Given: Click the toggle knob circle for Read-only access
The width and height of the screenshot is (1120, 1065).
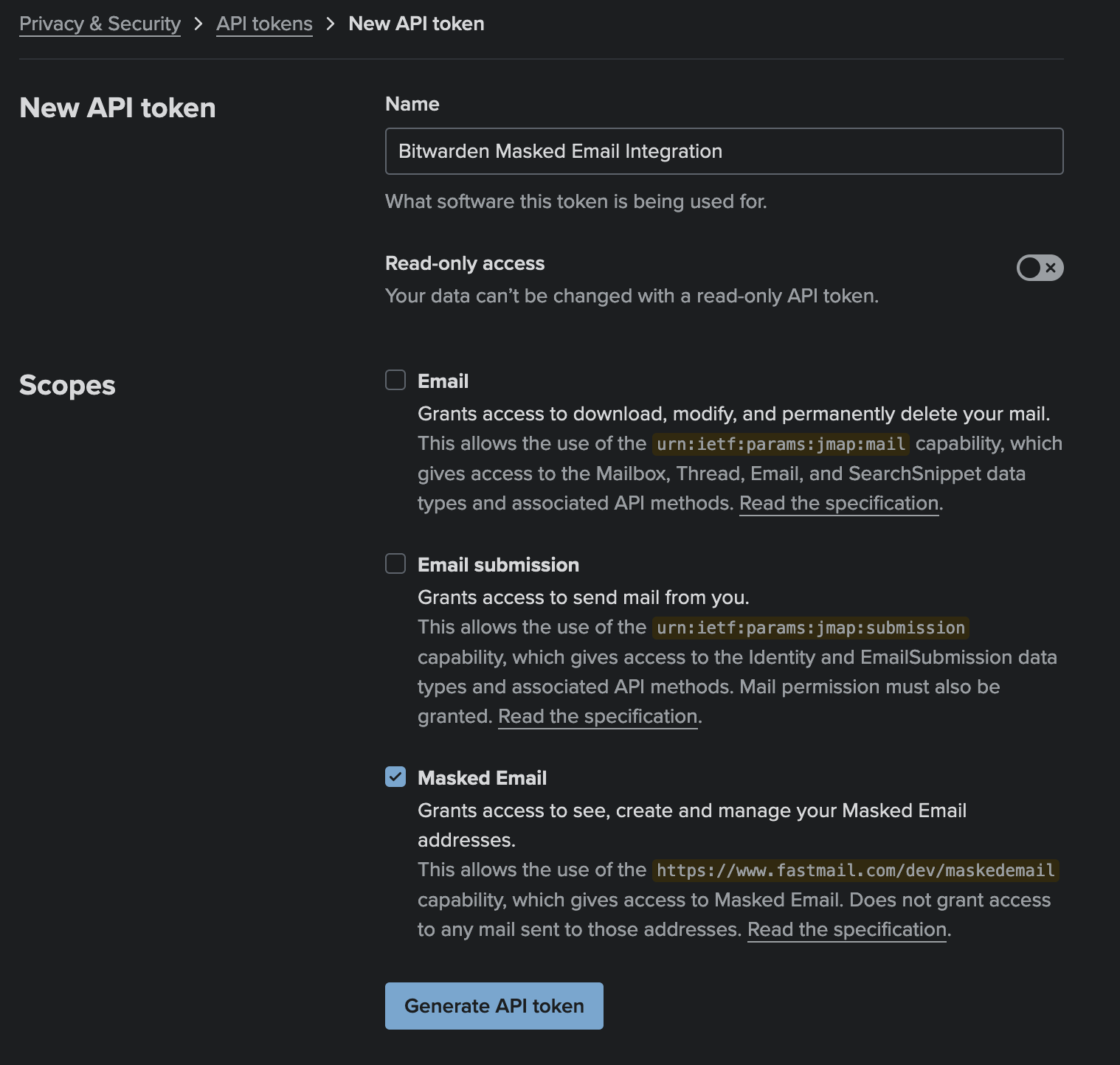Looking at the screenshot, I should [x=1030, y=268].
